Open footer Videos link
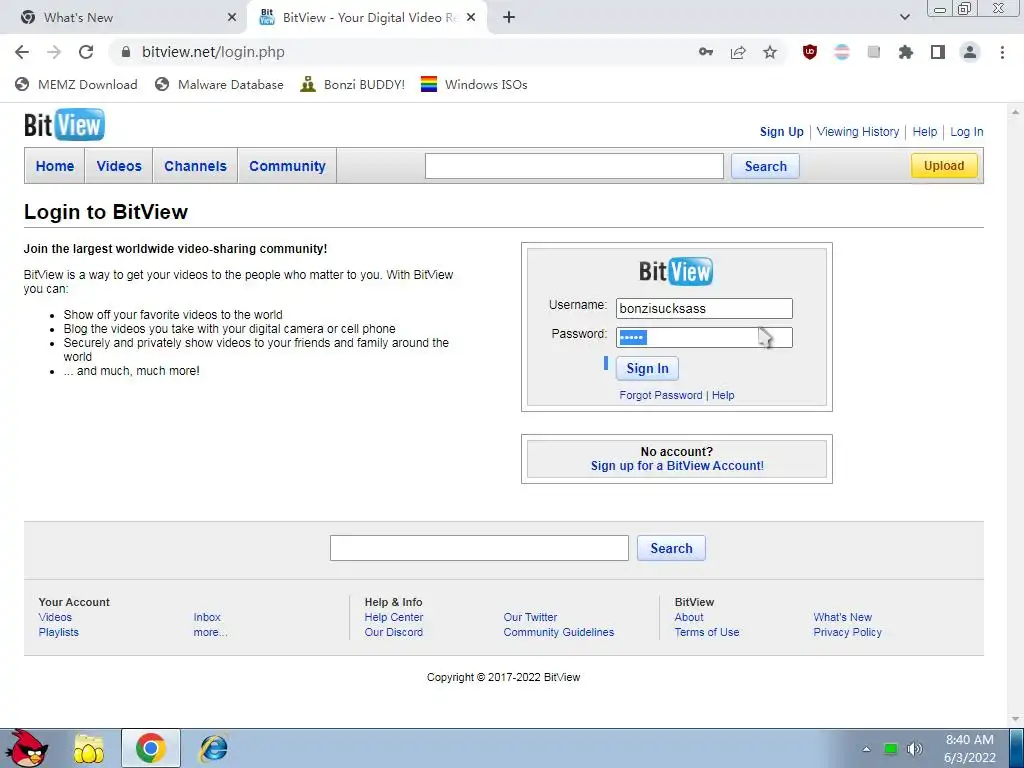The height and width of the screenshot is (768, 1024). 55,617
